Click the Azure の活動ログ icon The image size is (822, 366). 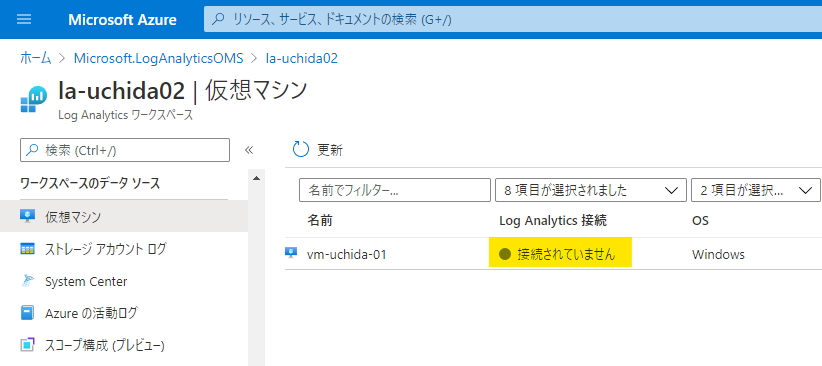pos(27,314)
